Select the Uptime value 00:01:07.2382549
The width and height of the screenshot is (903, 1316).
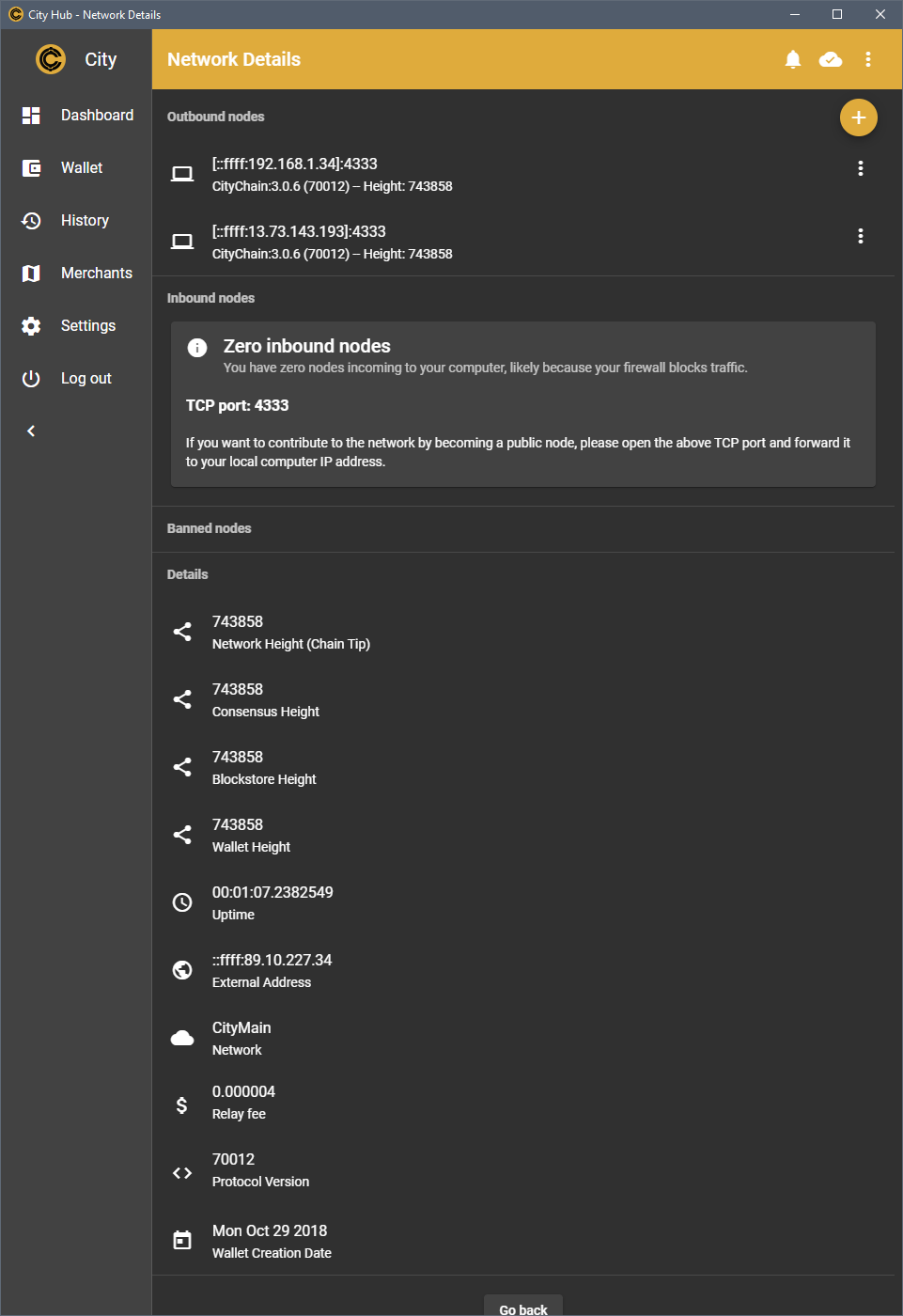click(272, 892)
